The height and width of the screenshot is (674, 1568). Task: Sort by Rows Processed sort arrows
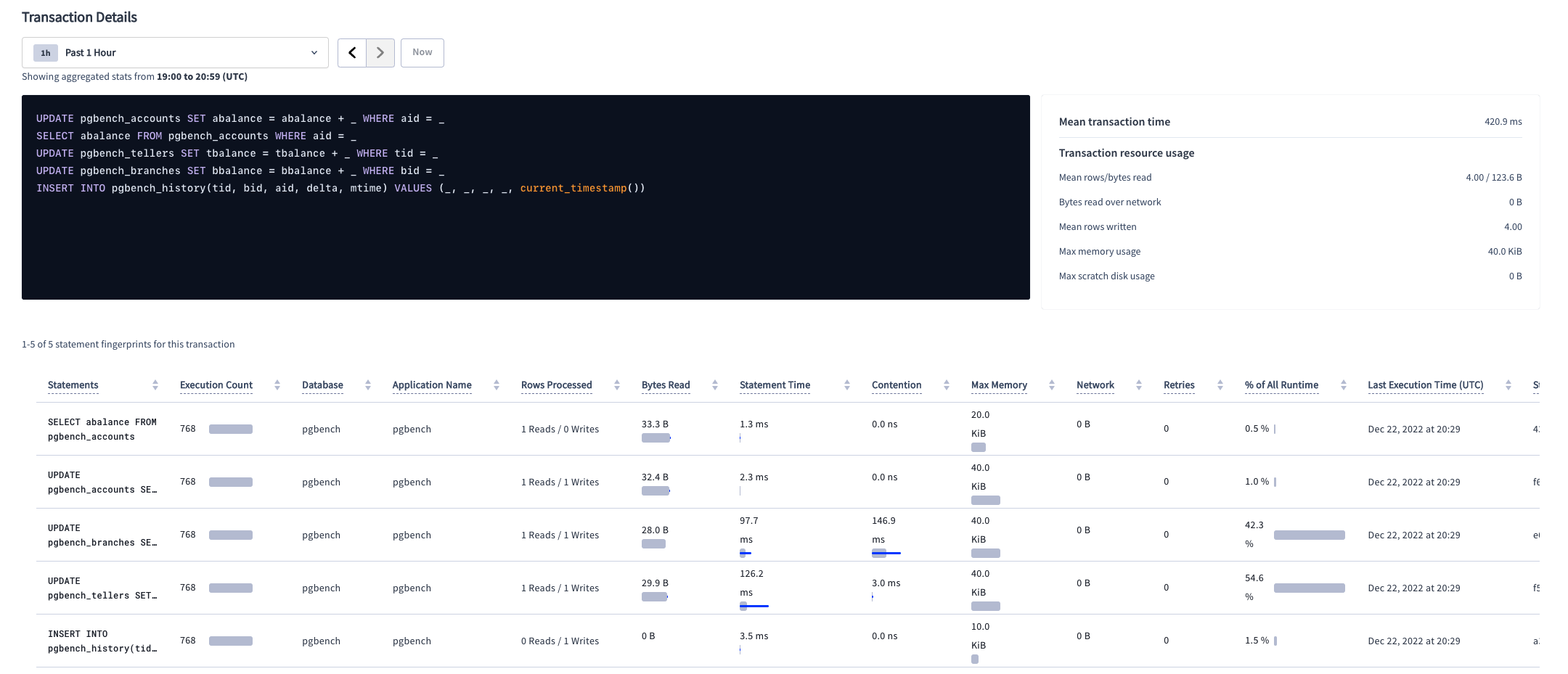tap(617, 385)
